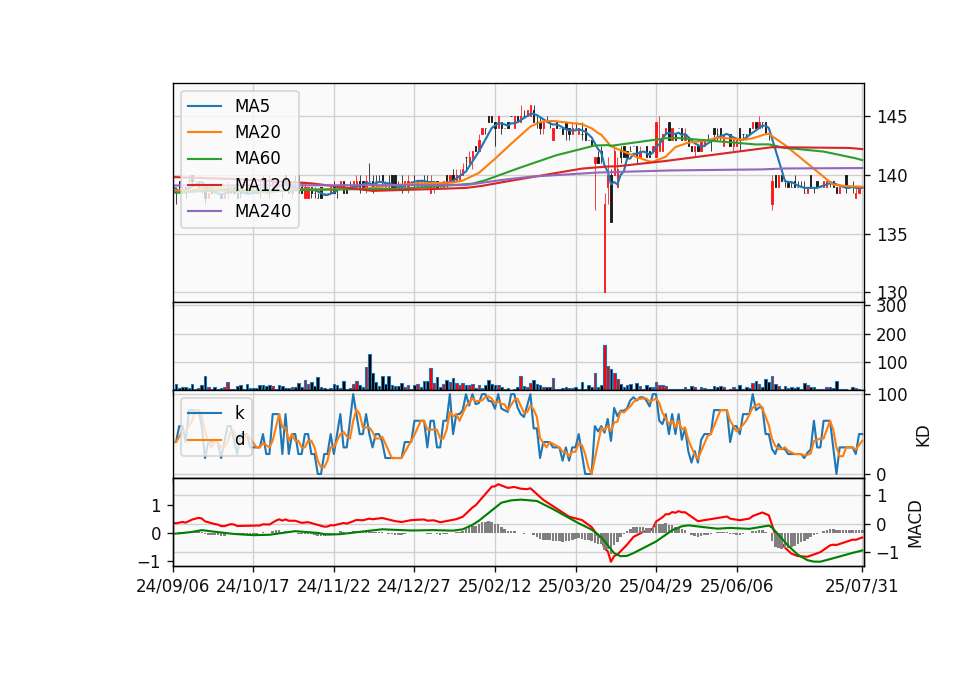The height and width of the screenshot is (690, 960).
Task: Click the 100 tick on KD axis
Action: [892, 395]
